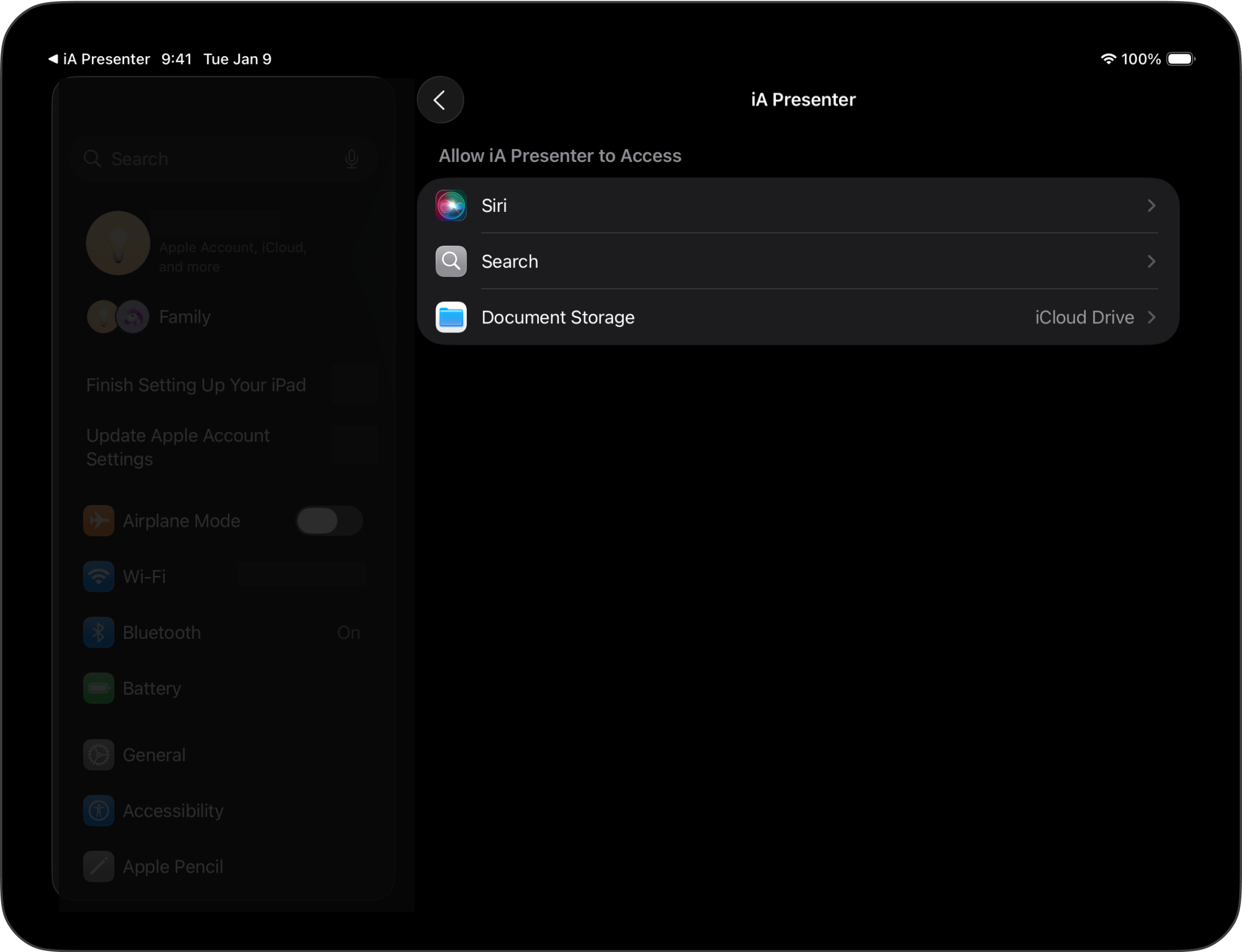
Task: Return to iA Presenter via status bar
Action: (99, 59)
